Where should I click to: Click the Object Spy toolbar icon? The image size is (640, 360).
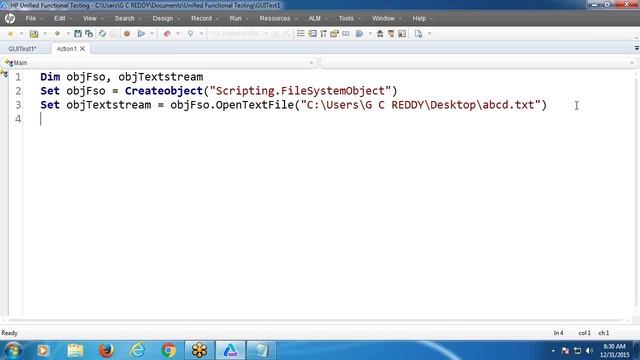coord(391,34)
